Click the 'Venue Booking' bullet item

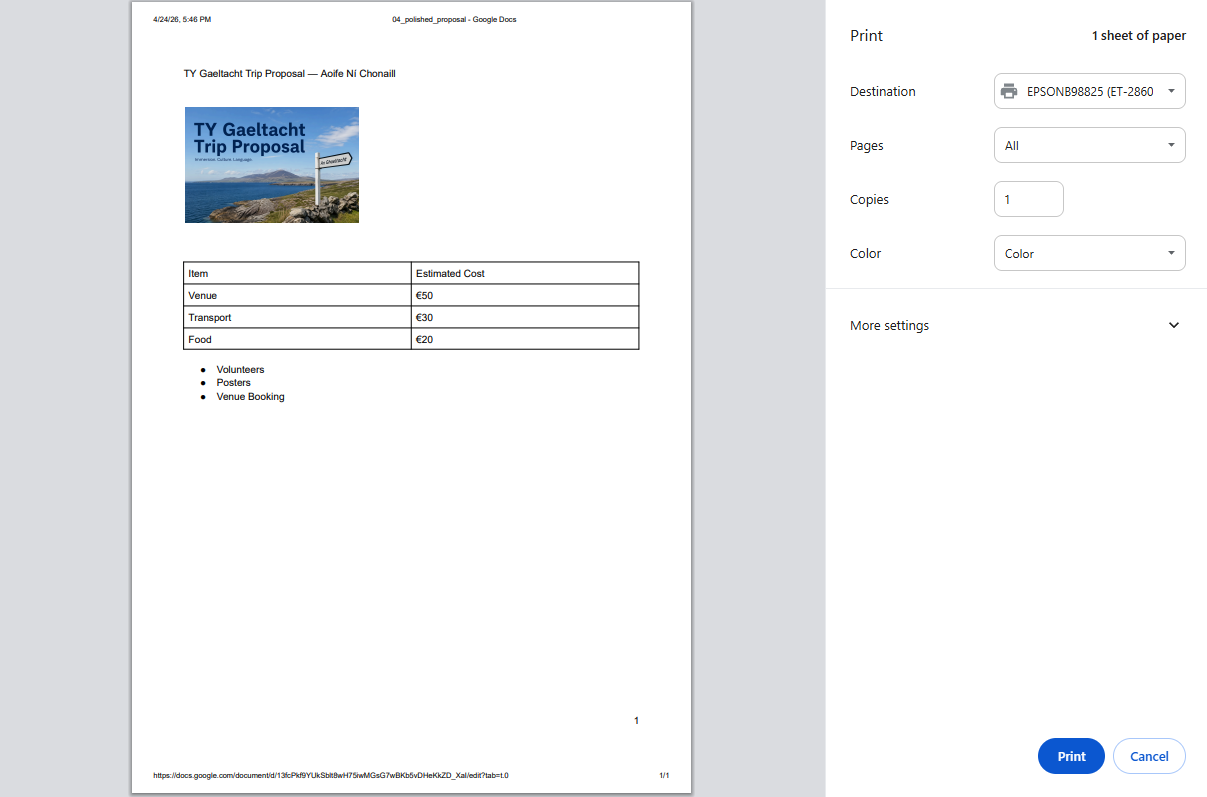coord(250,396)
